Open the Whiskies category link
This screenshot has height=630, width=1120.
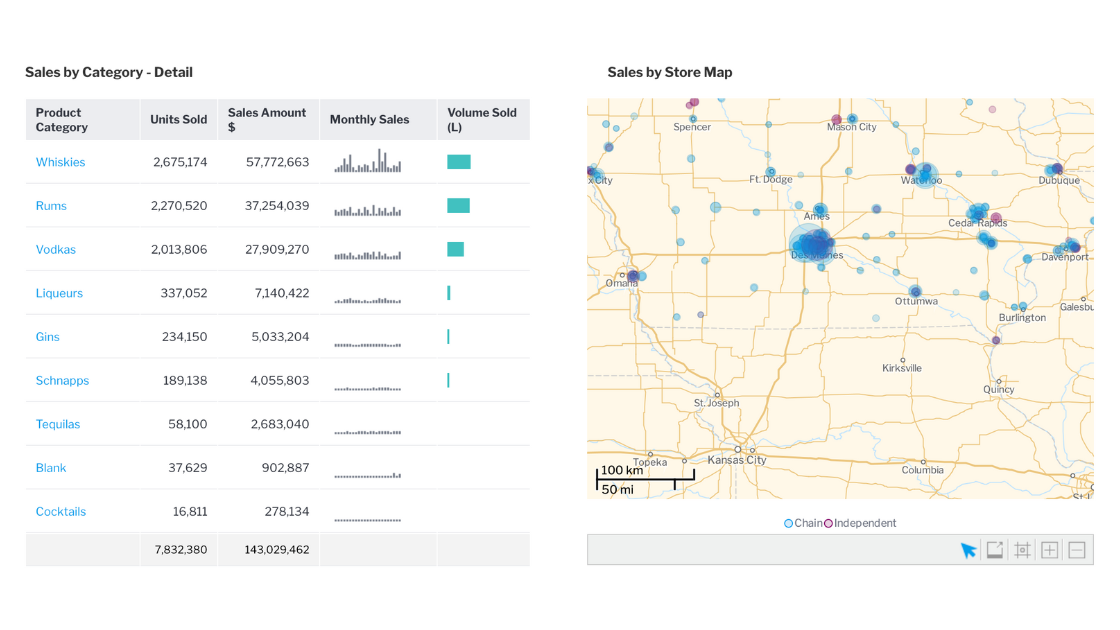pyautogui.click(x=60, y=162)
